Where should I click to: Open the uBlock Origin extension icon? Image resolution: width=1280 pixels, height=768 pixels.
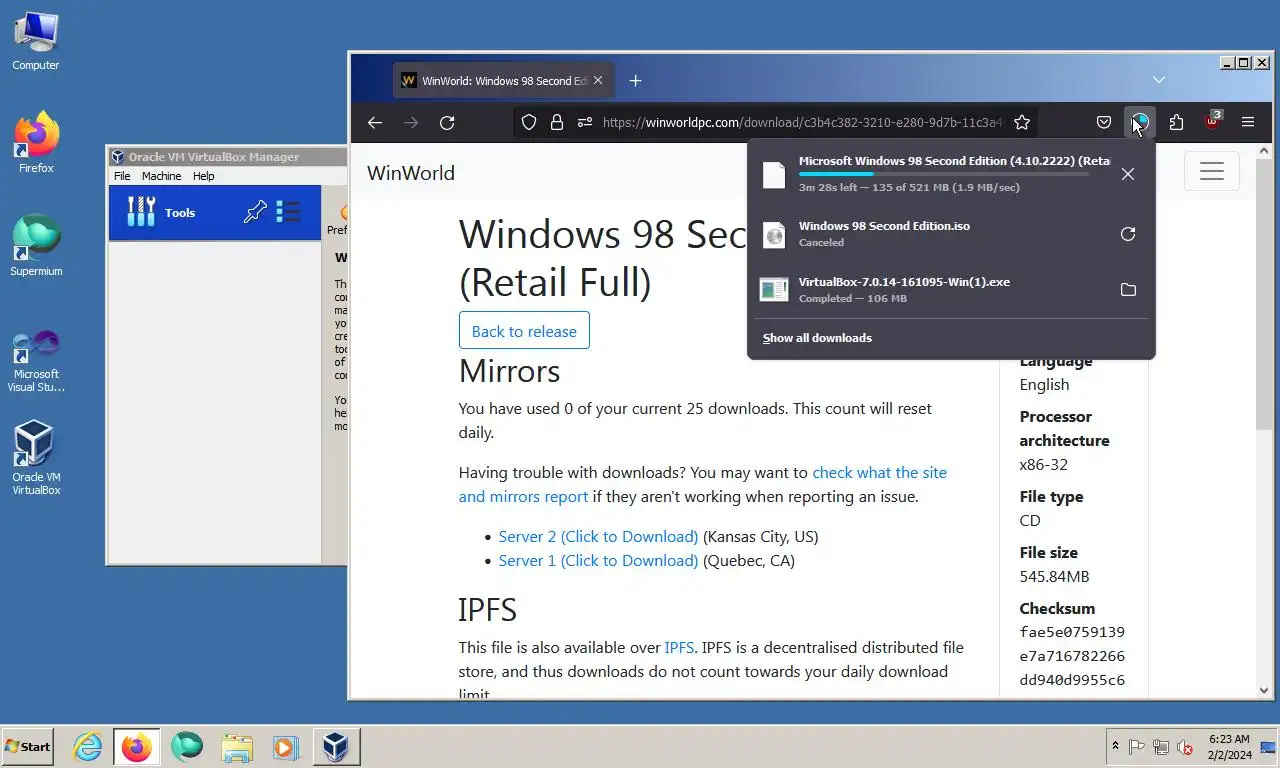[1212, 122]
